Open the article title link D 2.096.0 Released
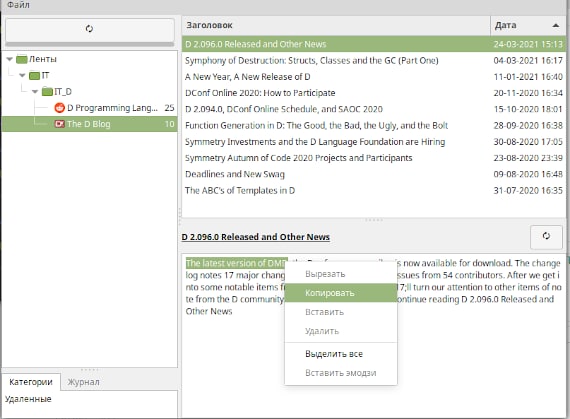The image size is (570, 419). [x=256, y=237]
